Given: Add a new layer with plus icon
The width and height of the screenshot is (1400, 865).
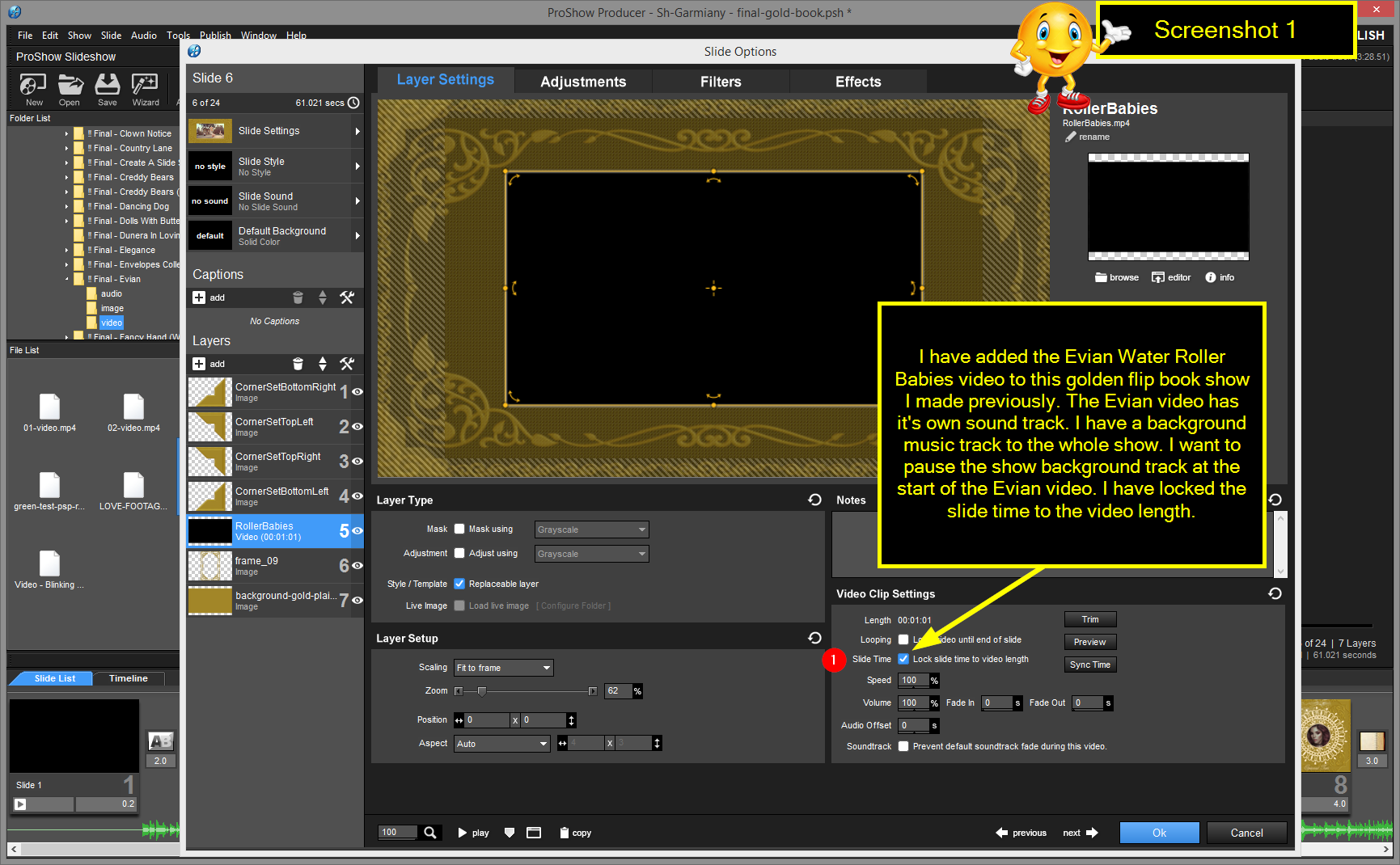Looking at the screenshot, I should pos(199,364).
